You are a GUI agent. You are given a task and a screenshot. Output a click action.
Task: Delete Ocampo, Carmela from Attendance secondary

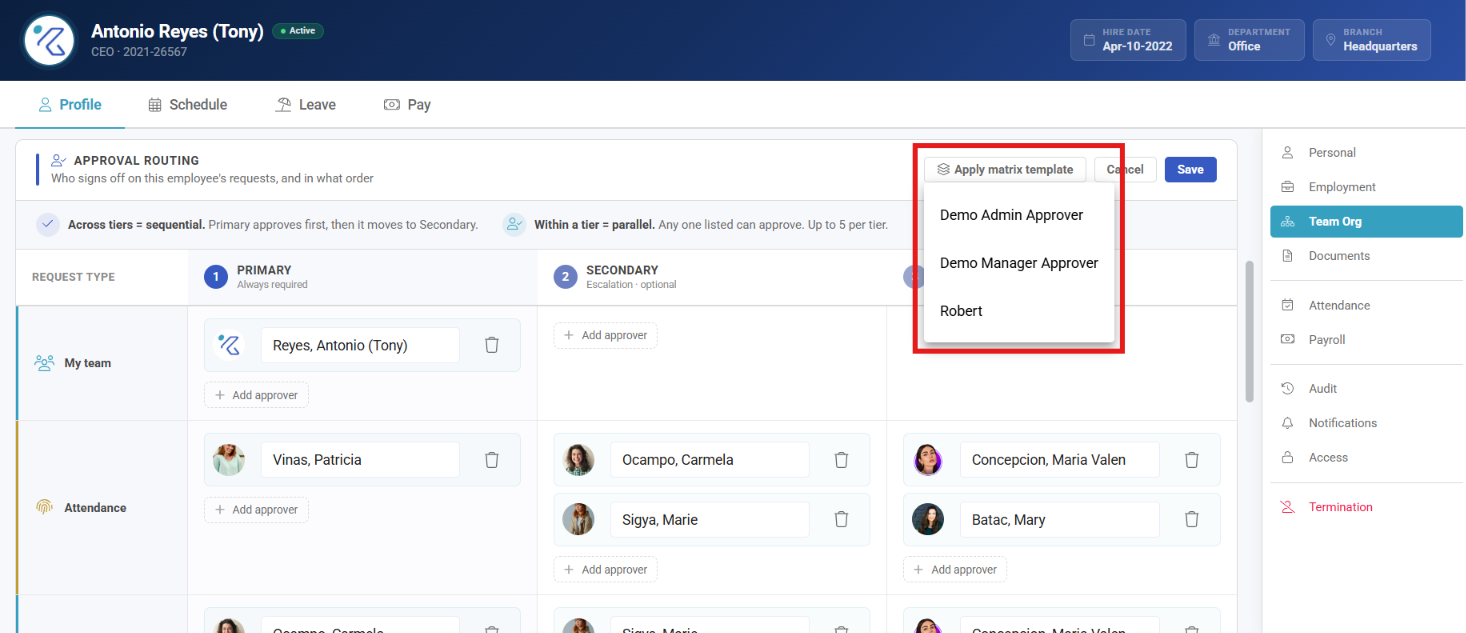click(842, 460)
